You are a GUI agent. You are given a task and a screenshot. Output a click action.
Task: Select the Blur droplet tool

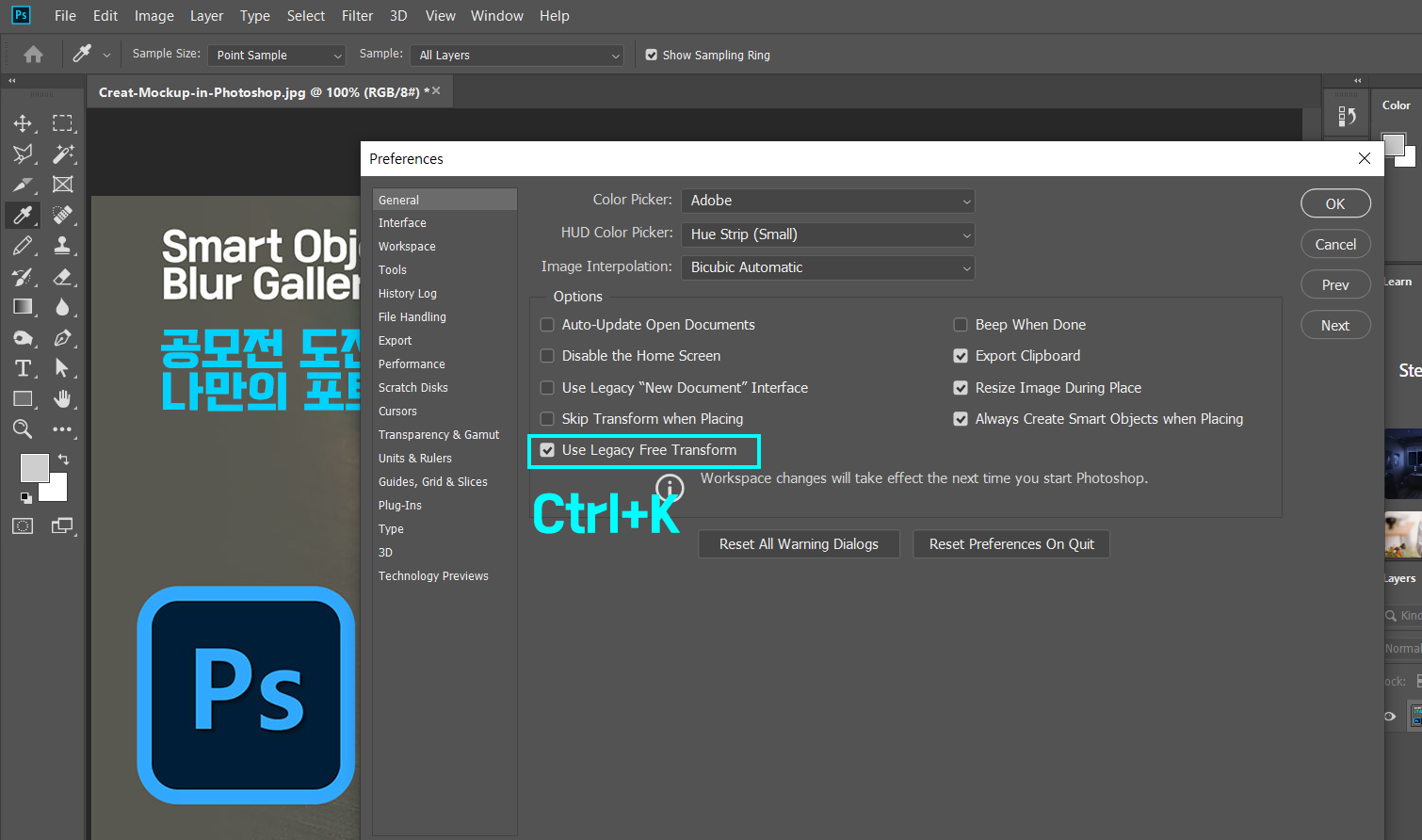62,307
